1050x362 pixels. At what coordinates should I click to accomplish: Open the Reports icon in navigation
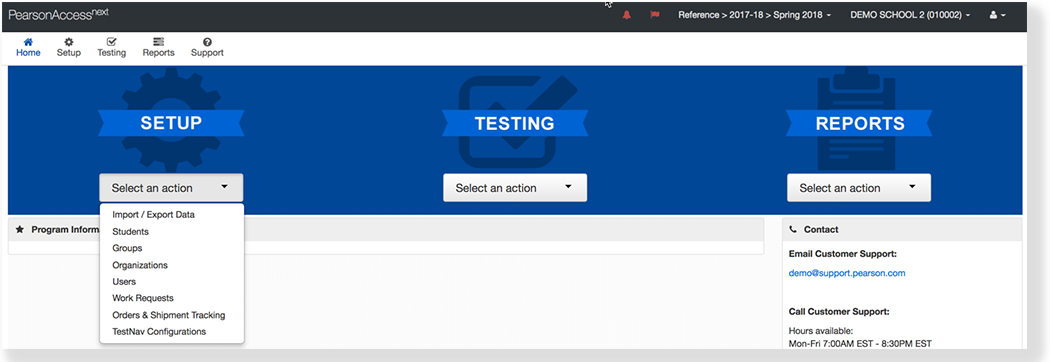tap(158, 41)
